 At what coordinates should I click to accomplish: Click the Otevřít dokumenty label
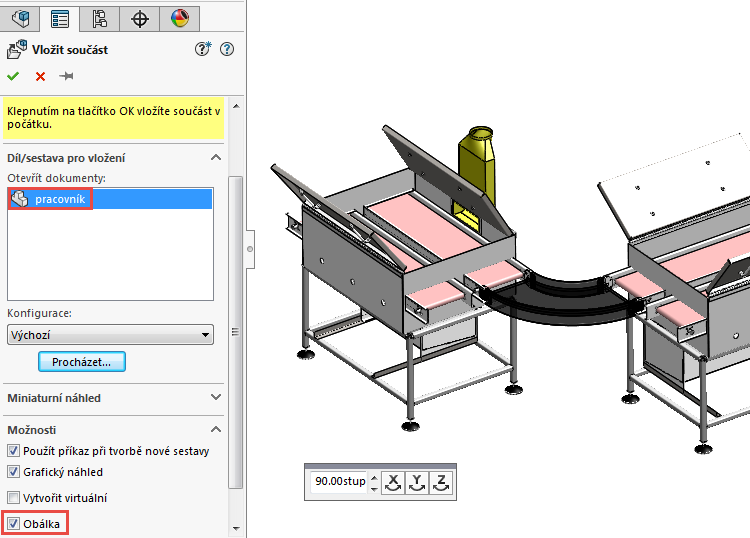(56, 178)
